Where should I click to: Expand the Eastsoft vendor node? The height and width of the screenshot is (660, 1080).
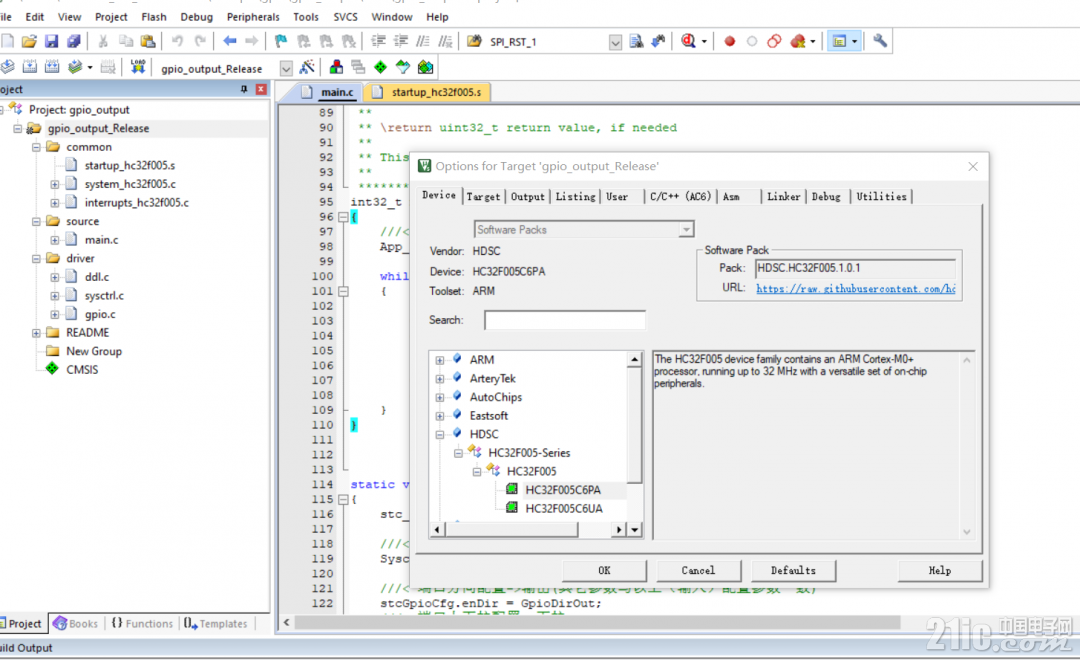[440, 416]
